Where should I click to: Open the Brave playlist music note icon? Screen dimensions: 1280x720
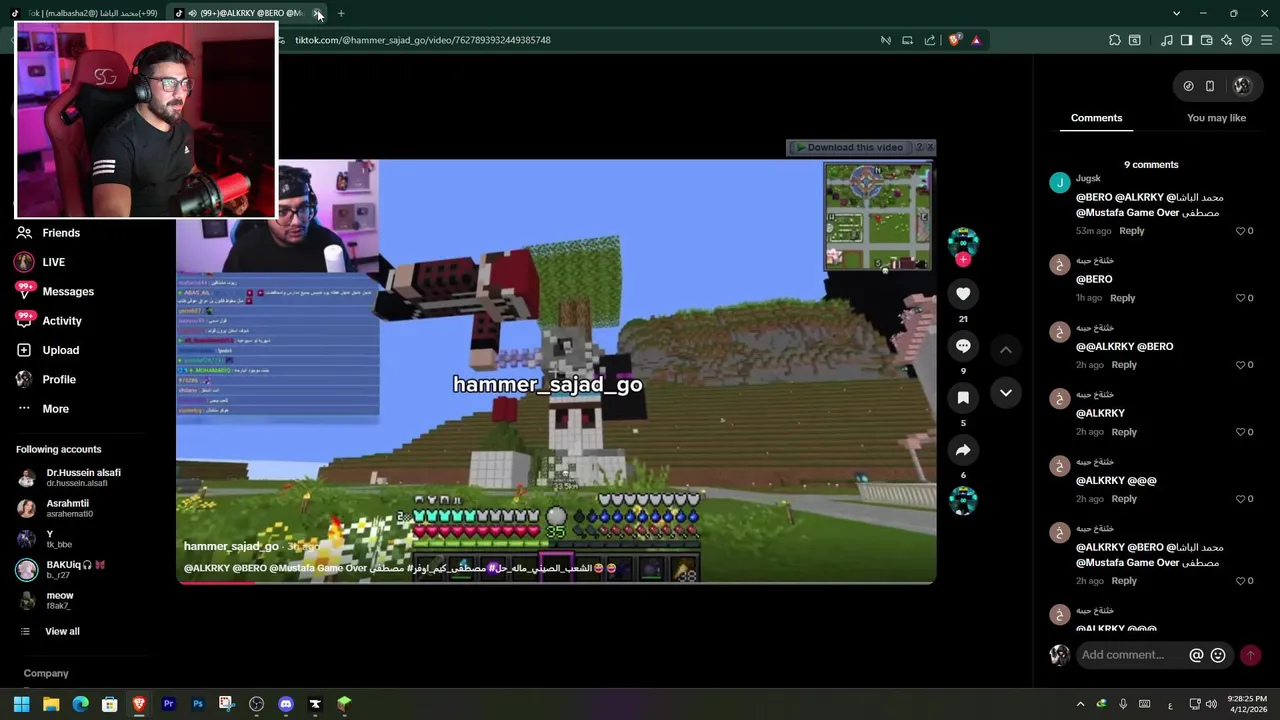click(1167, 40)
